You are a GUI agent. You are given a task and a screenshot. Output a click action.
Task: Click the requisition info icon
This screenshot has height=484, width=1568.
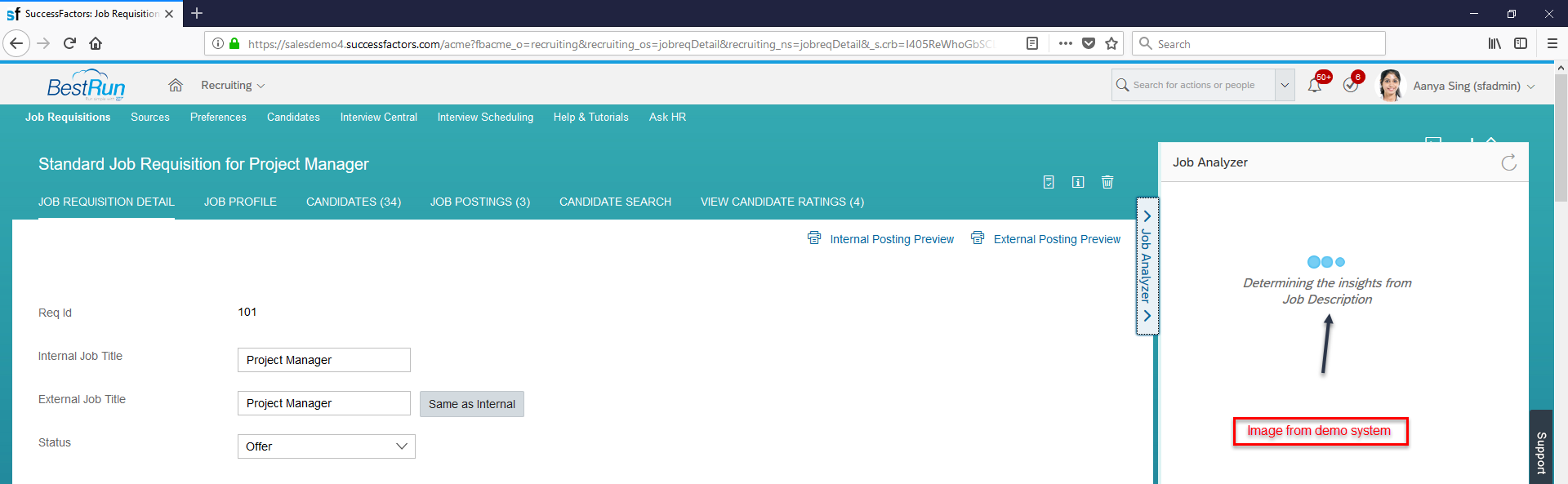point(1078,182)
